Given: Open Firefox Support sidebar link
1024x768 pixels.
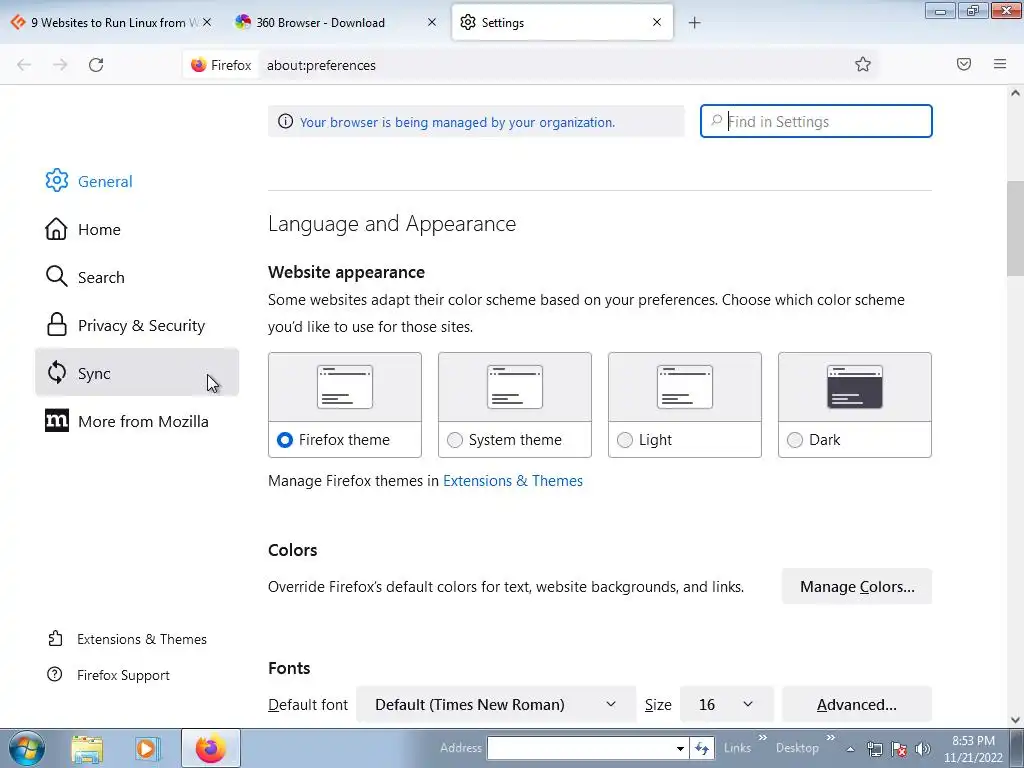Looking at the screenshot, I should pyautogui.click(x=123, y=675).
